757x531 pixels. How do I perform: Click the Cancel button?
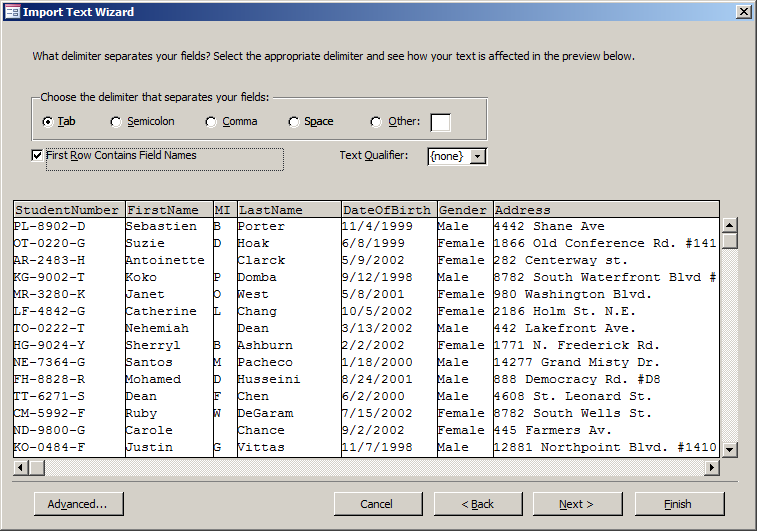[x=378, y=504]
